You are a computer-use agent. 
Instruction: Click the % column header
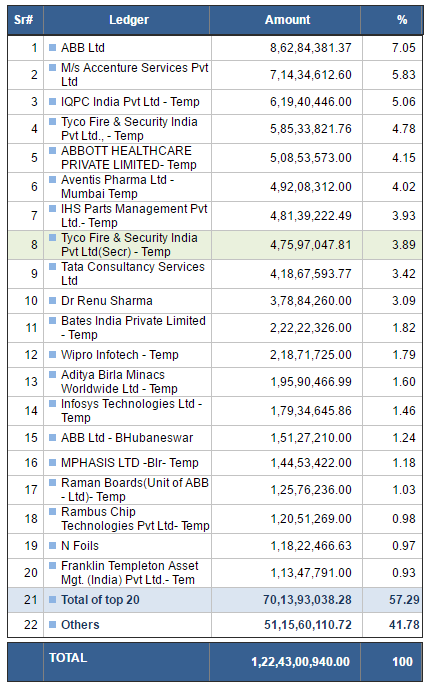pos(402,20)
